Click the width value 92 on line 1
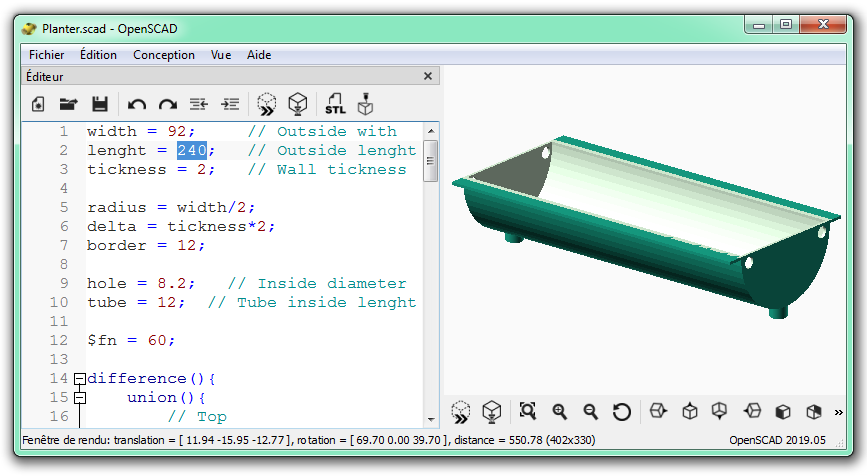The width and height of the screenshot is (867, 476). [x=177, y=132]
